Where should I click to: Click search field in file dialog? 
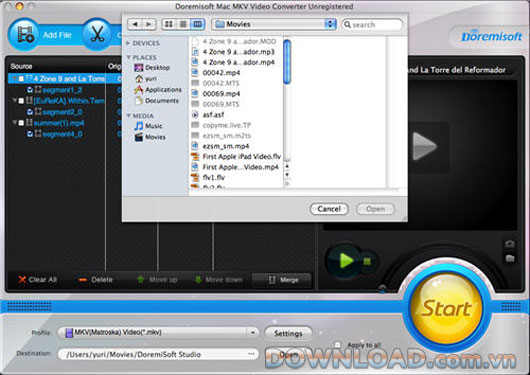click(x=372, y=24)
